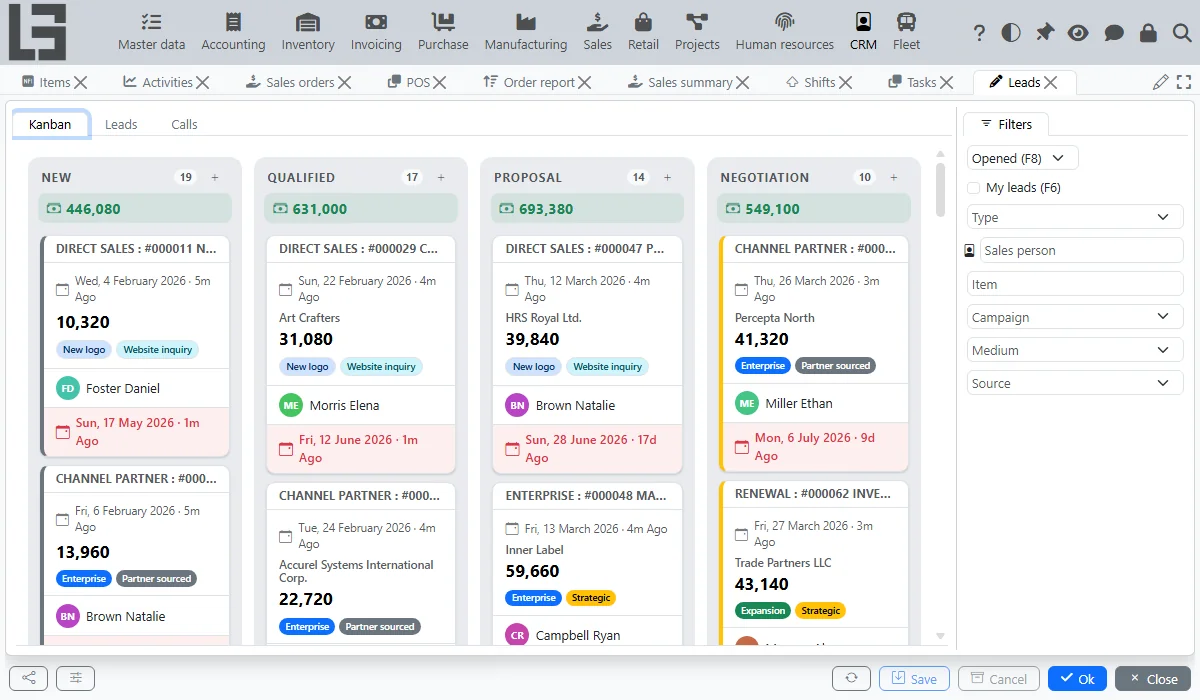This screenshot has height=700, width=1200.
Task: Open the HRS Royal Ltd. lead card
Action: coord(587,355)
